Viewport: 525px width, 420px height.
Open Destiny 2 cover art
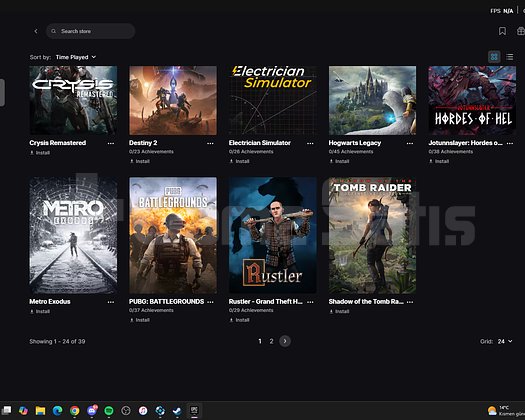(x=173, y=100)
